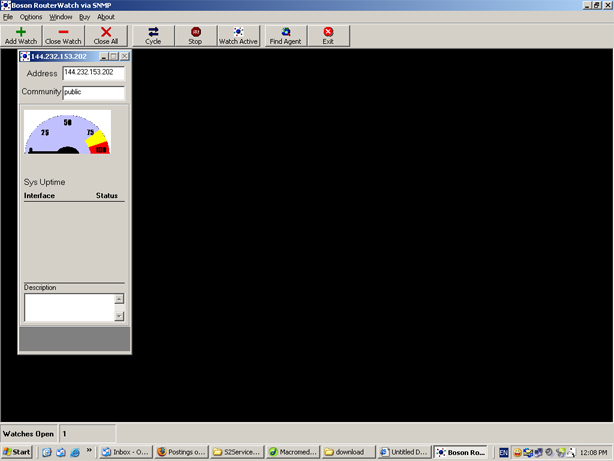Click the smiley face tray icon
Screen dimensions: 614x461
(x=517, y=452)
